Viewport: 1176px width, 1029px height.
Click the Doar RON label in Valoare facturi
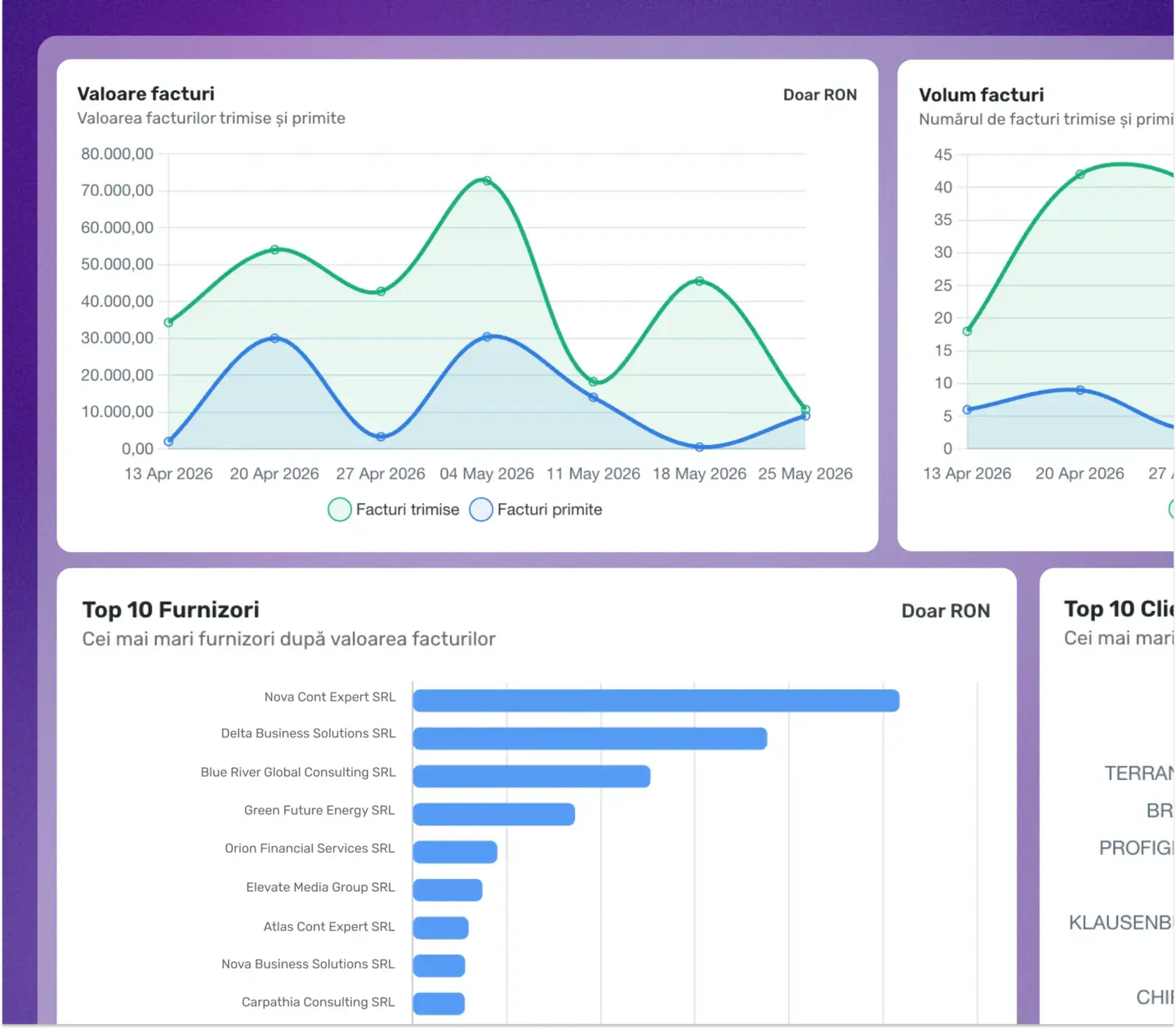tap(820, 95)
